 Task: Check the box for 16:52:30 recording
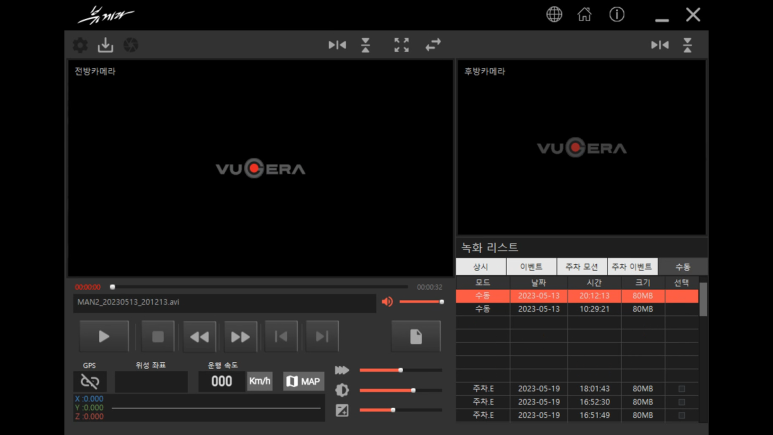[682, 402]
